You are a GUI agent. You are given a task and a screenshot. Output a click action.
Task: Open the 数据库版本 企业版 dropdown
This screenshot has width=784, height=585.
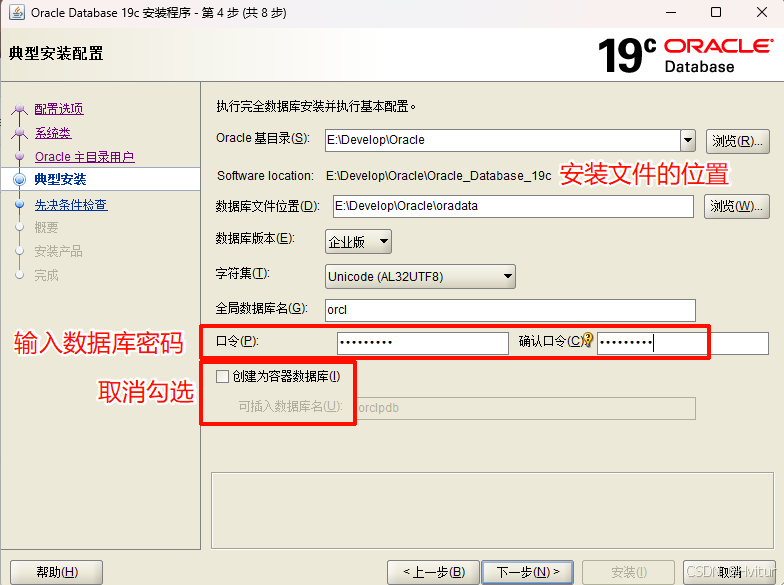point(358,242)
